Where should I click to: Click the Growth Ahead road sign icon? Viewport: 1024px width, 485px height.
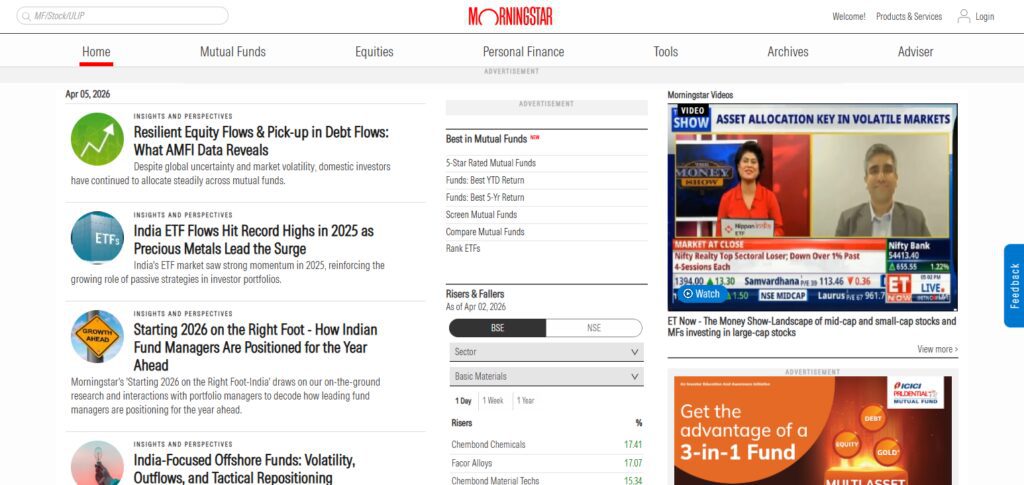(x=97, y=336)
